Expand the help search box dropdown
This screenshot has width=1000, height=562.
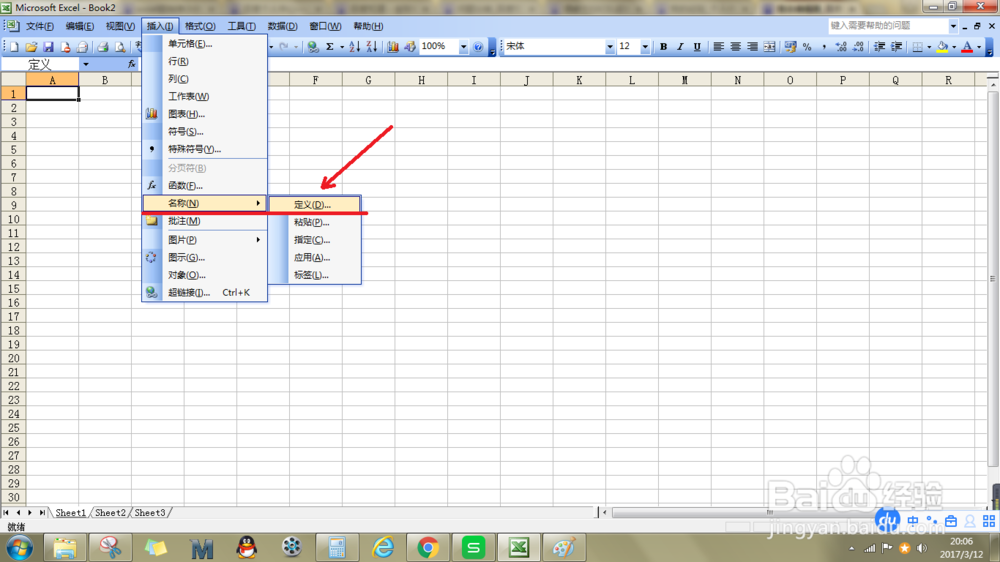[x=953, y=26]
